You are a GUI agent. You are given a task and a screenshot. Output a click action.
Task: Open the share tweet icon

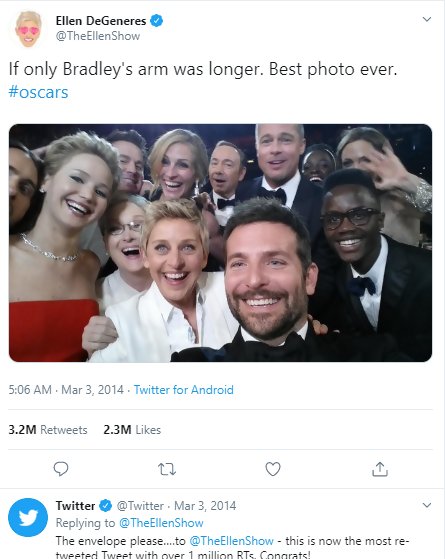[380, 469]
